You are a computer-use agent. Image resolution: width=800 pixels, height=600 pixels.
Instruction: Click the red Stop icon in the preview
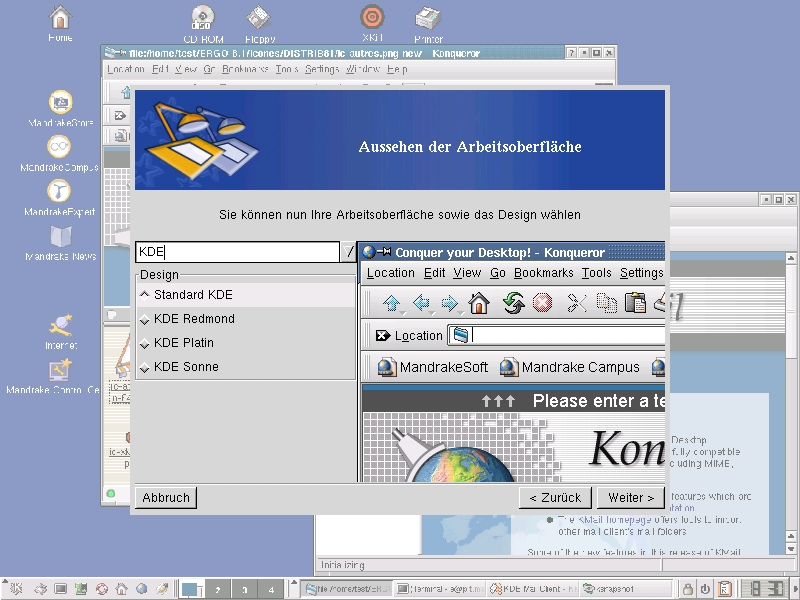(x=542, y=303)
